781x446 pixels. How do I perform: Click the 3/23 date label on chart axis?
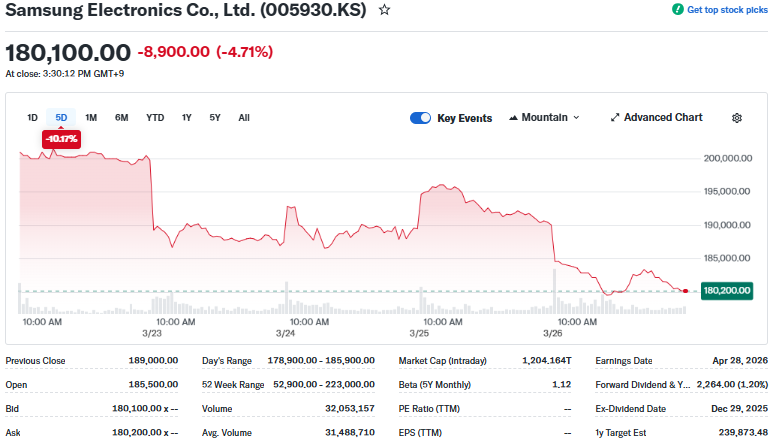pyautogui.click(x=152, y=333)
